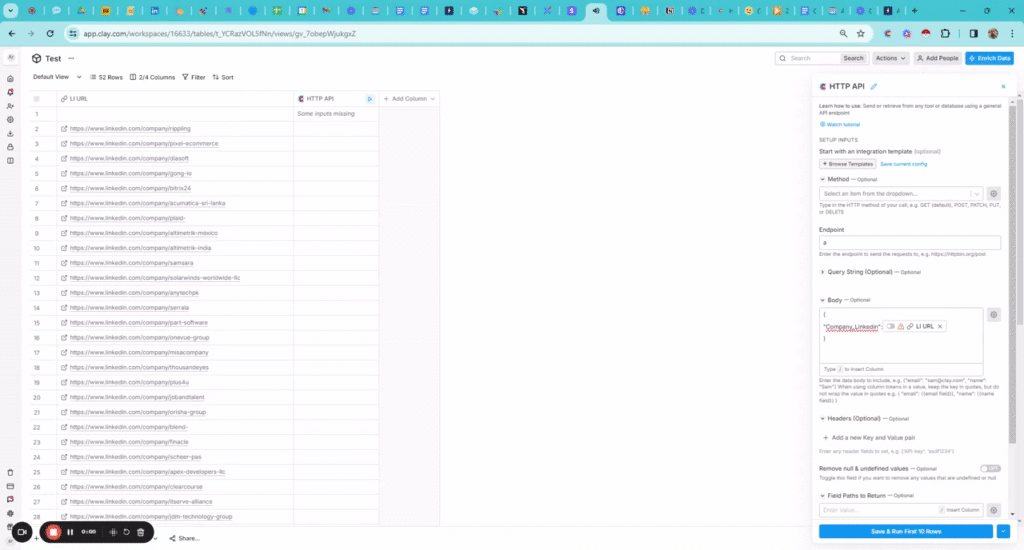
Task: Click into the Endpoint input field
Action: point(909,242)
